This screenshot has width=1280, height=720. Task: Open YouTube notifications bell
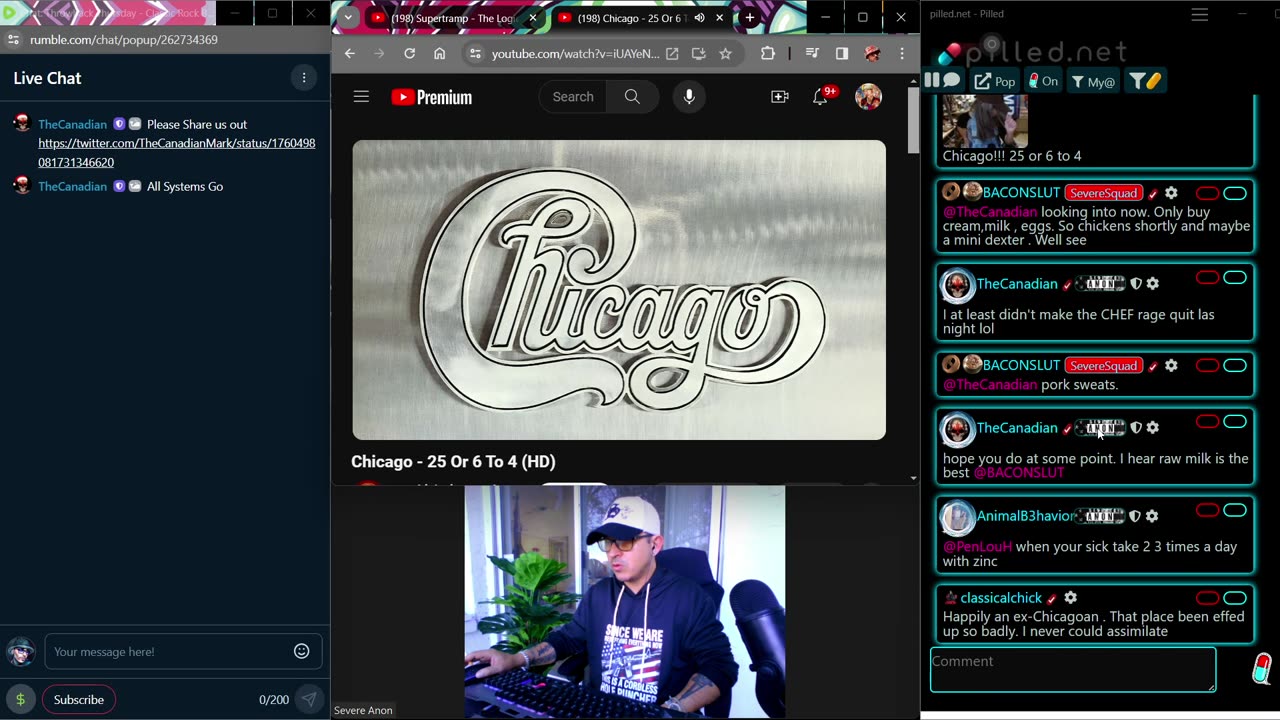click(x=821, y=97)
